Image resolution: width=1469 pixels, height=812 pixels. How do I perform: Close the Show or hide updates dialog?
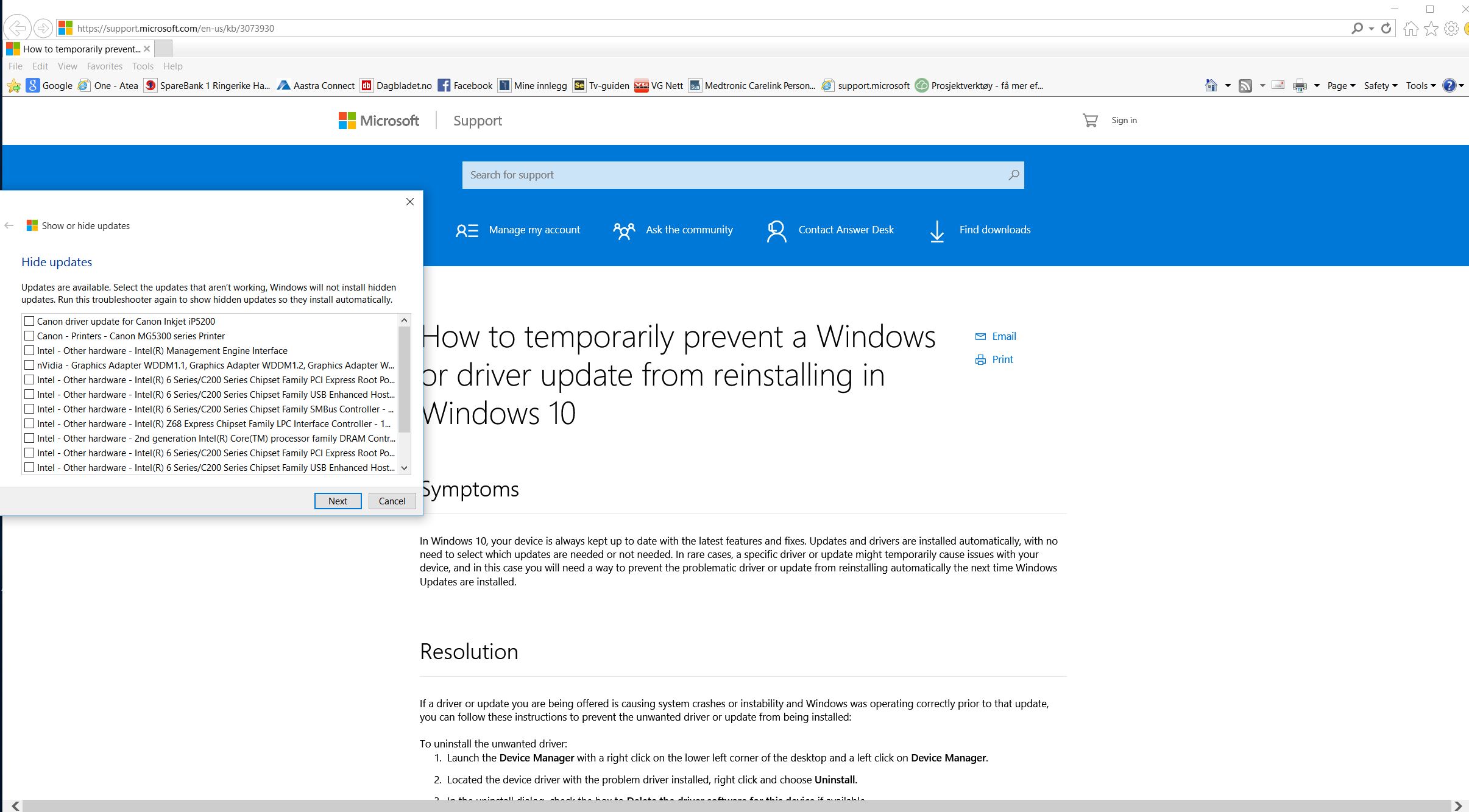point(410,202)
